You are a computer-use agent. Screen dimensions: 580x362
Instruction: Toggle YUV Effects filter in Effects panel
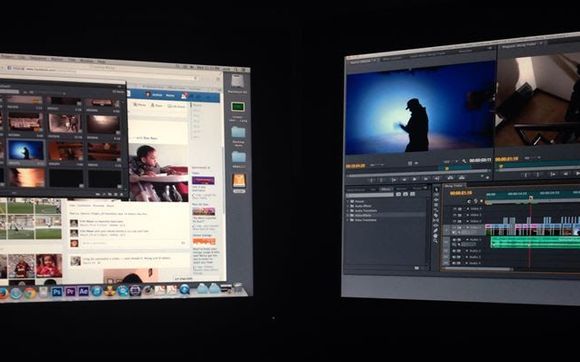tap(412, 194)
